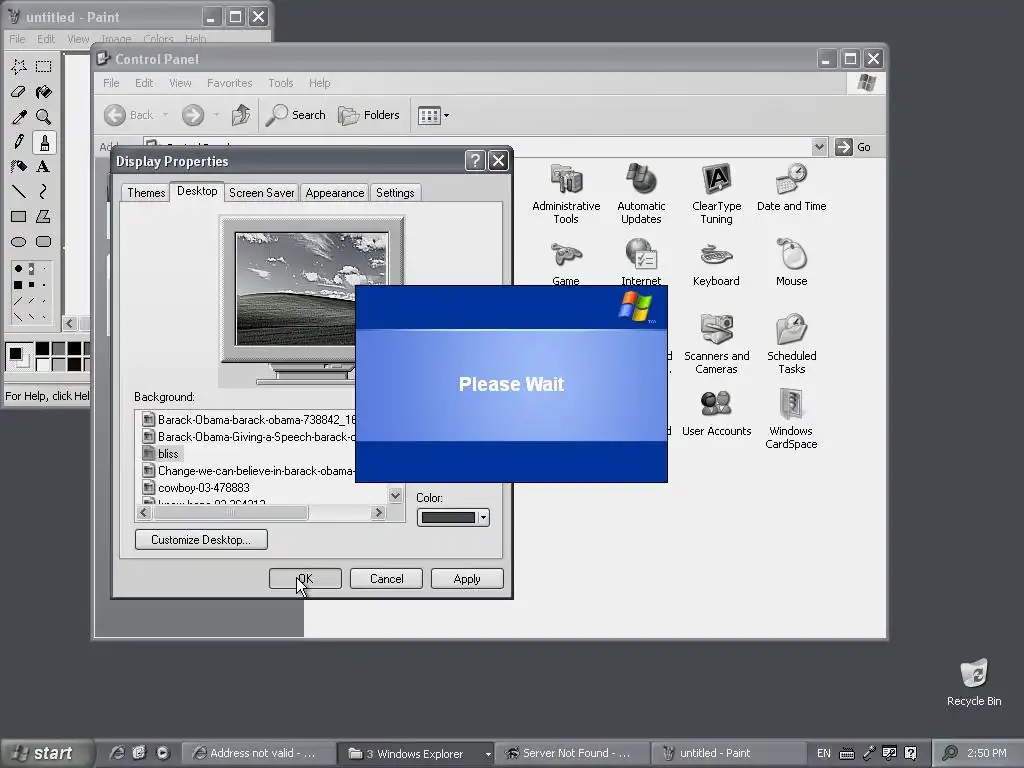Open User Accounts icon
This screenshot has height=768, width=1024.
coord(716,413)
